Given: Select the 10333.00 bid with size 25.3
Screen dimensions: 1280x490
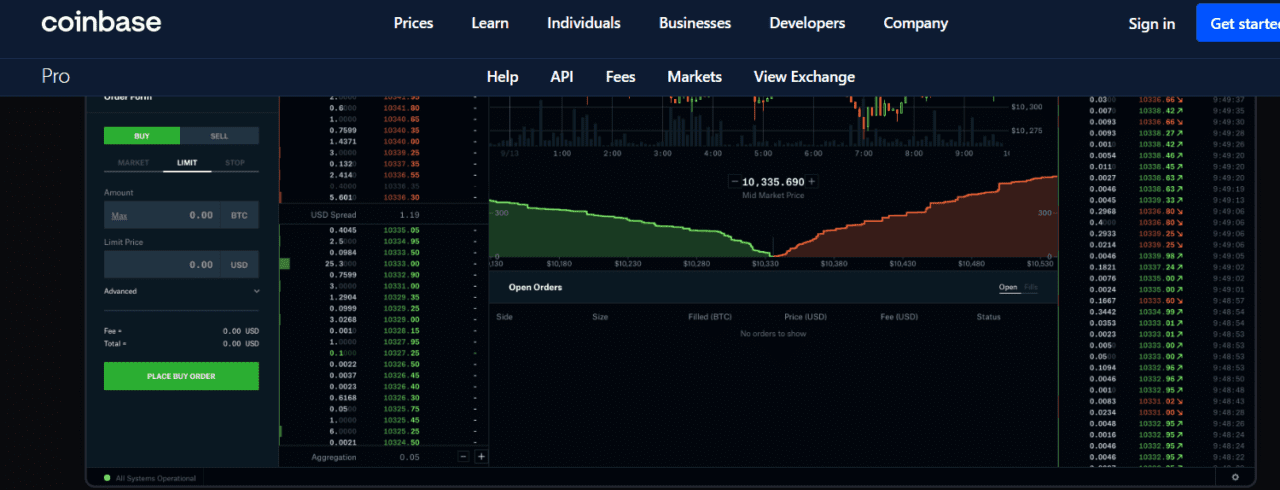Looking at the screenshot, I should point(383,264).
